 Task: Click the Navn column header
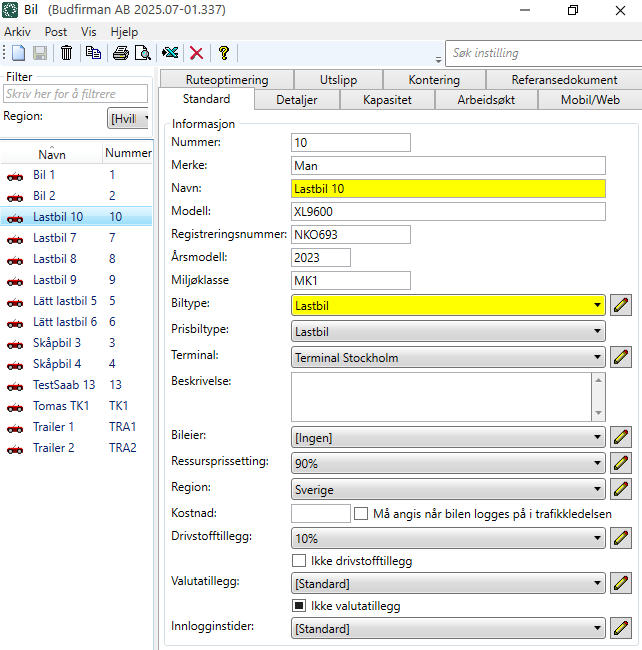[x=52, y=154]
